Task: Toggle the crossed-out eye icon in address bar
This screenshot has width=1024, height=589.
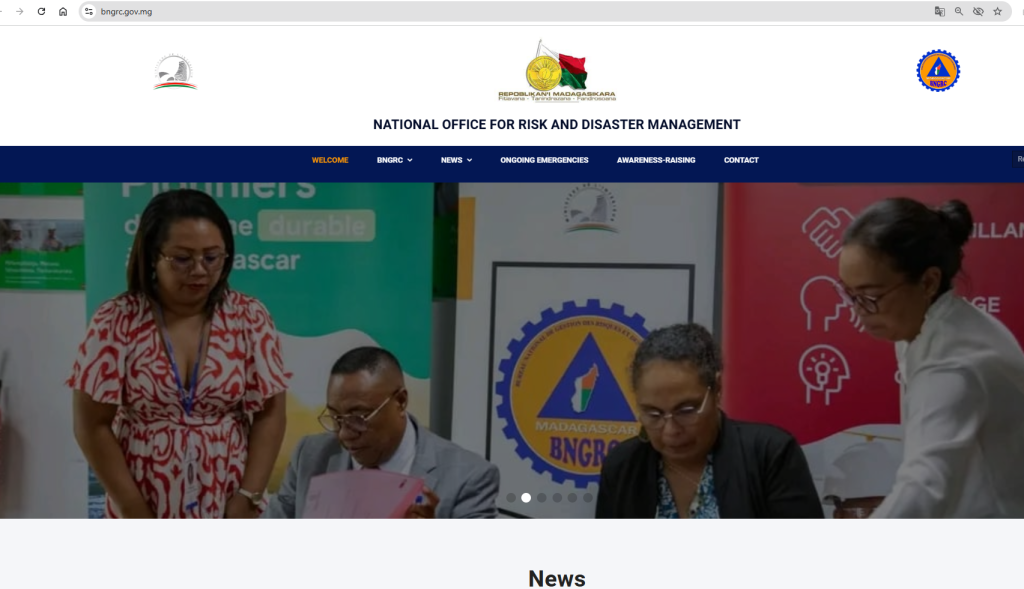Action: 978,12
